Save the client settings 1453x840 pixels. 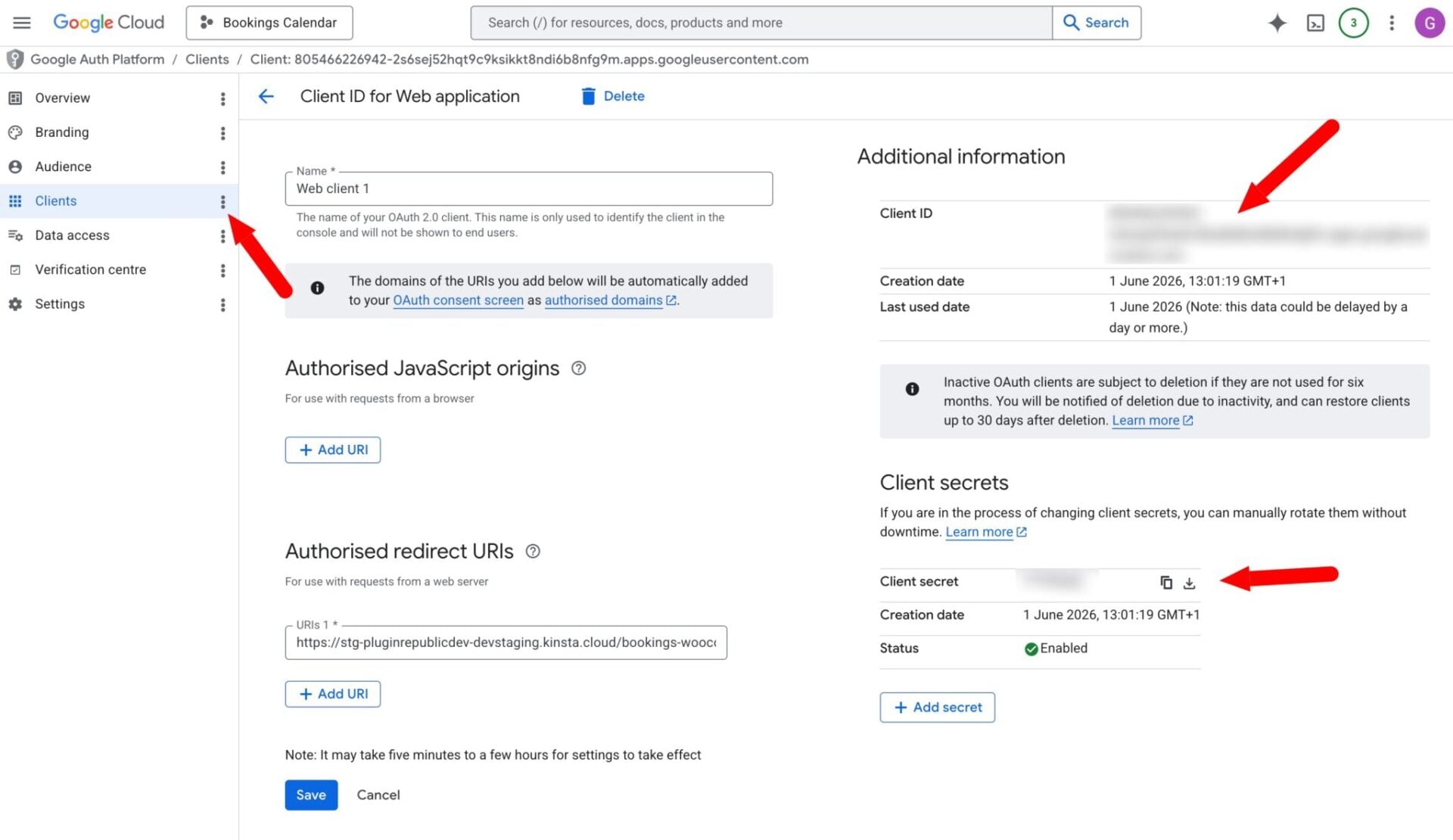point(311,795)
